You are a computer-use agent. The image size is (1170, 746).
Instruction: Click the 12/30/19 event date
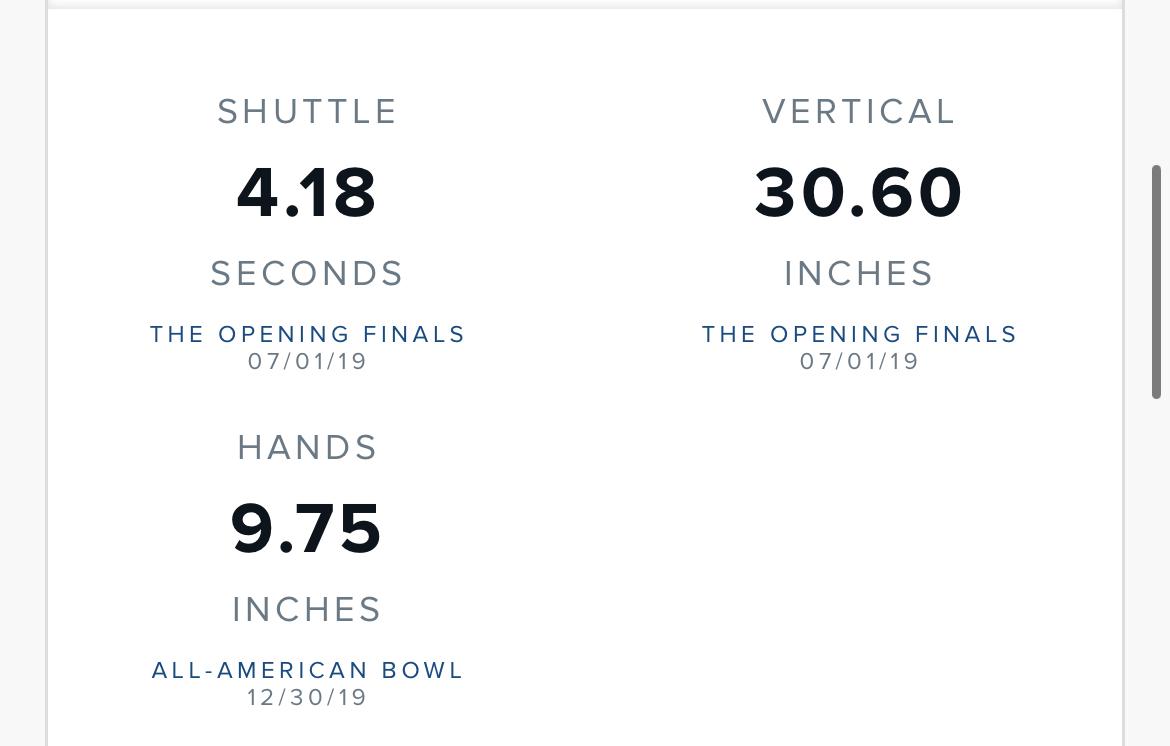(307, 698)
